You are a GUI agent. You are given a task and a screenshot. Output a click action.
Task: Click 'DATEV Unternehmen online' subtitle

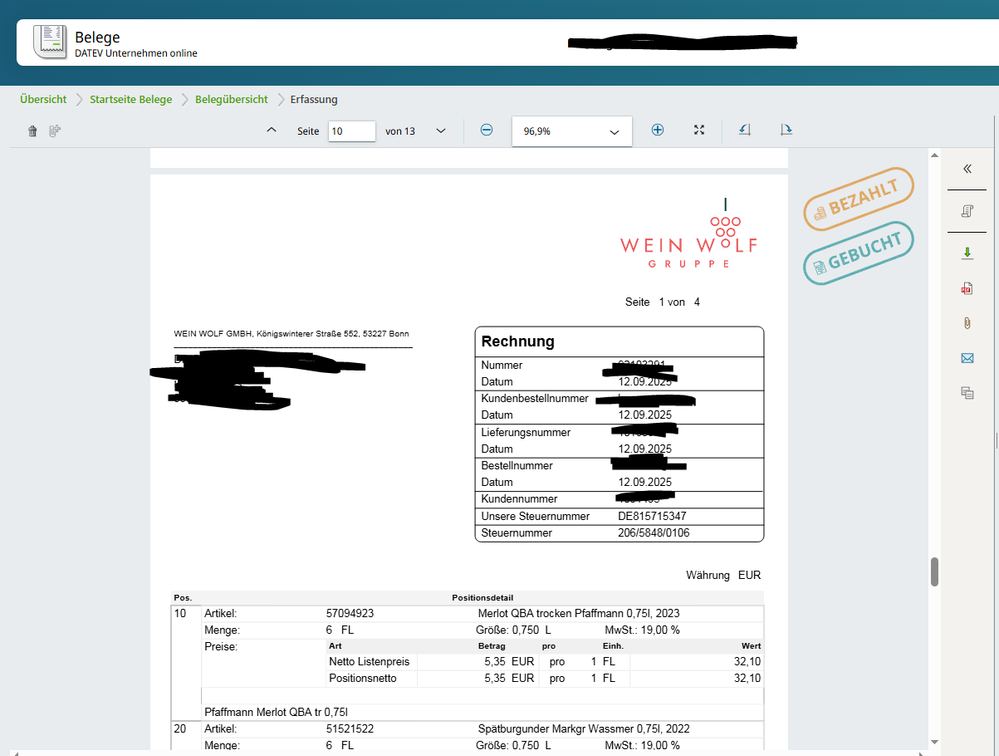[x=136, y=53]
